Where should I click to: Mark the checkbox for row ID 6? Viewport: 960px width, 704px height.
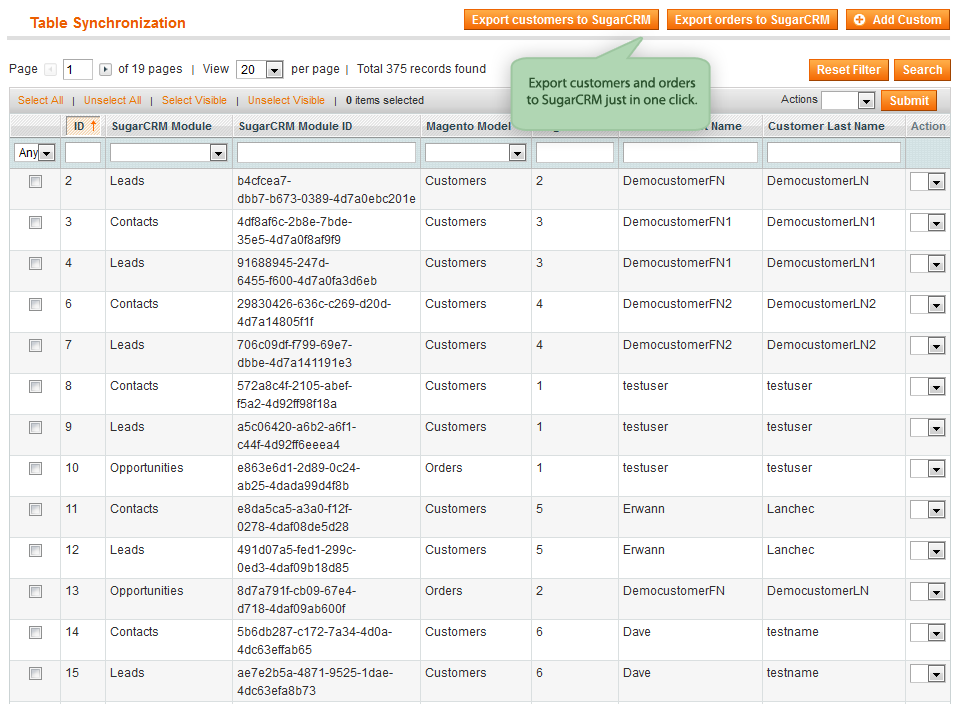[x=36, y=305]
